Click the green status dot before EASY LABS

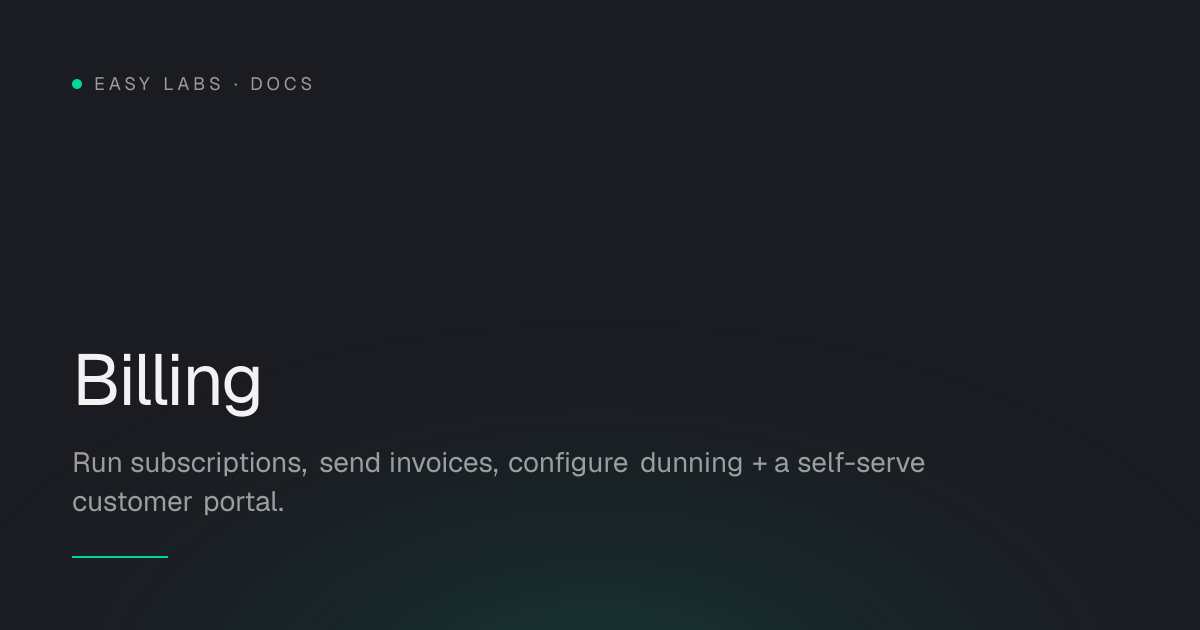[x=77, y=84]
